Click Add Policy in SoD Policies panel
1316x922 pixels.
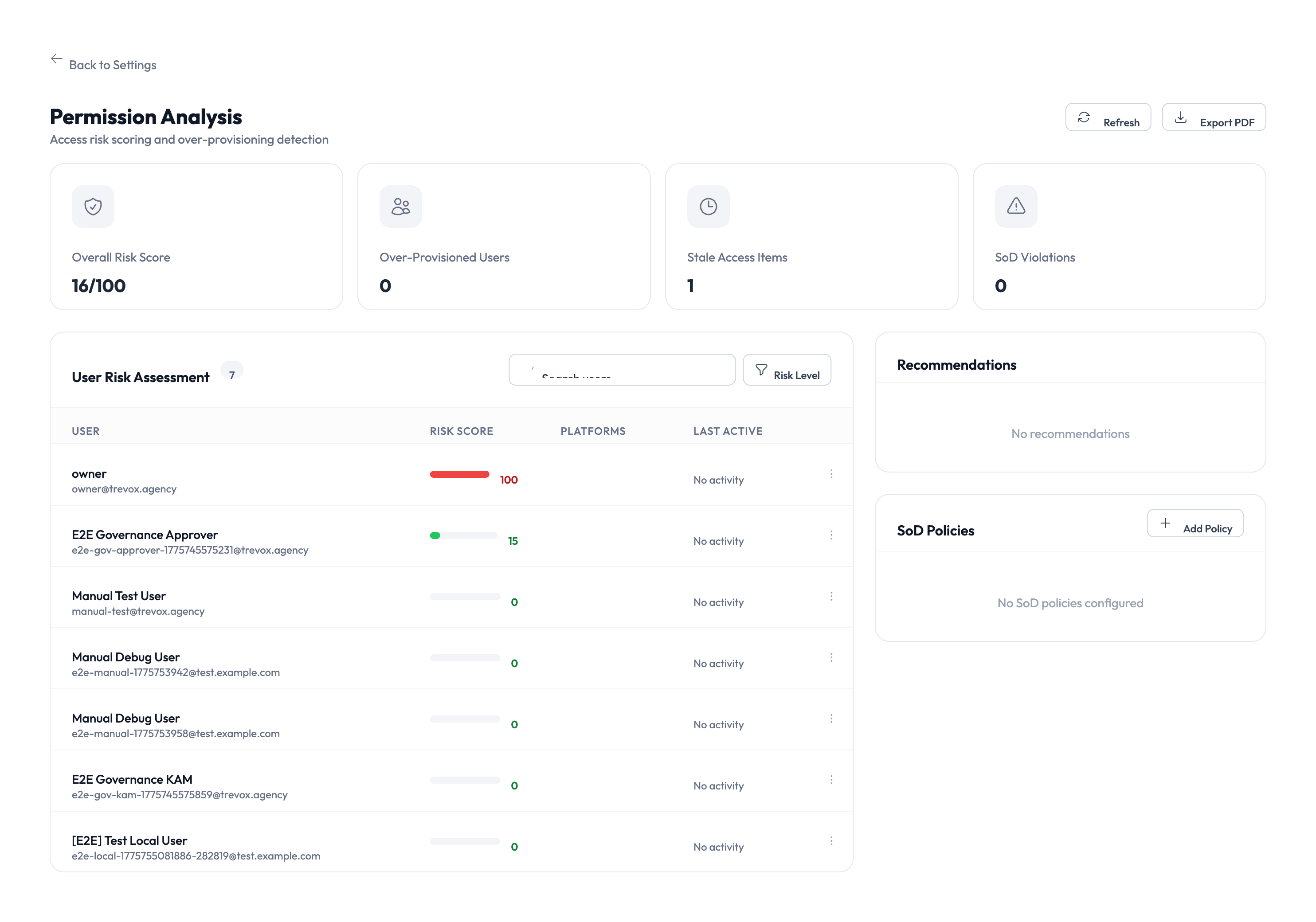coord(1196,523)
